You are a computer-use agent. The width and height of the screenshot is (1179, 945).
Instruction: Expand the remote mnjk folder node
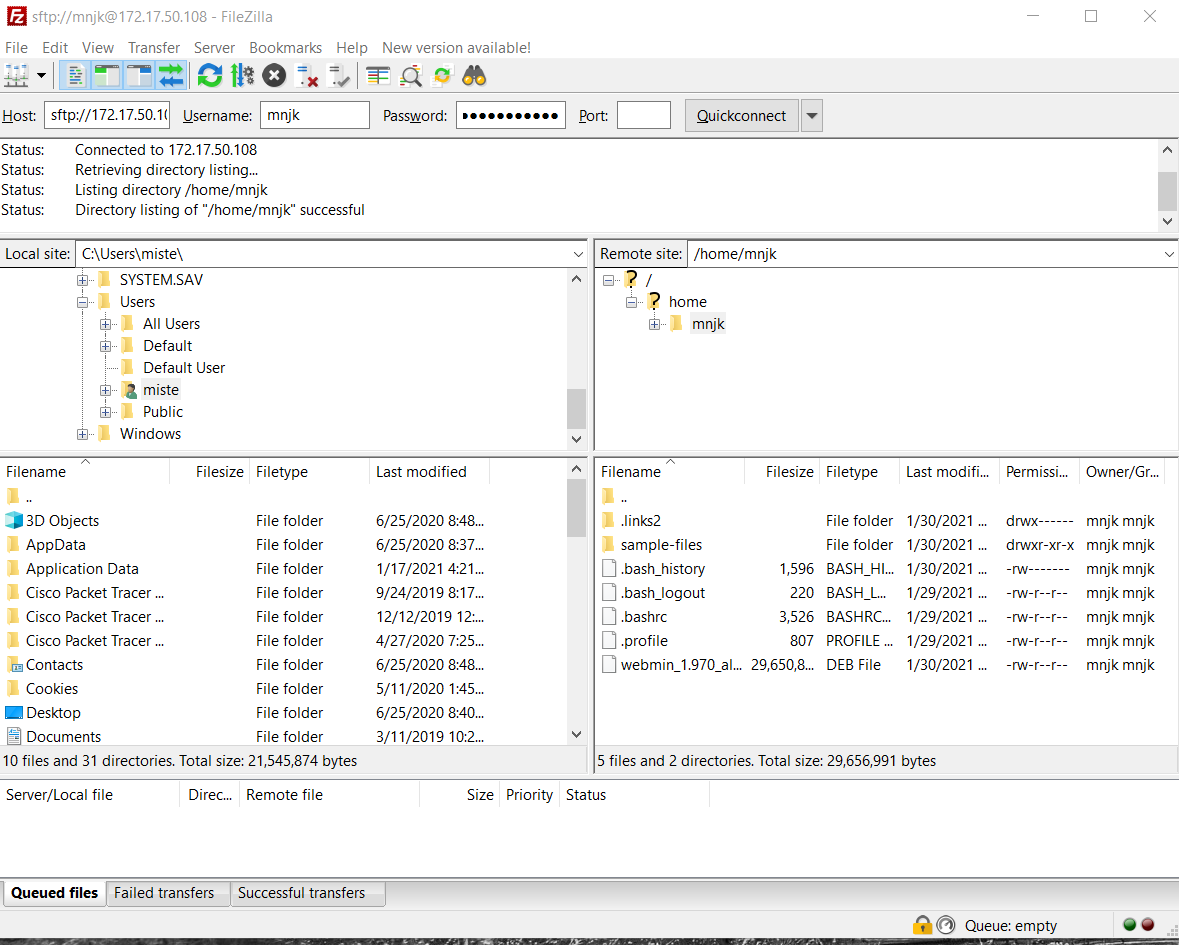tap(654, 324)
